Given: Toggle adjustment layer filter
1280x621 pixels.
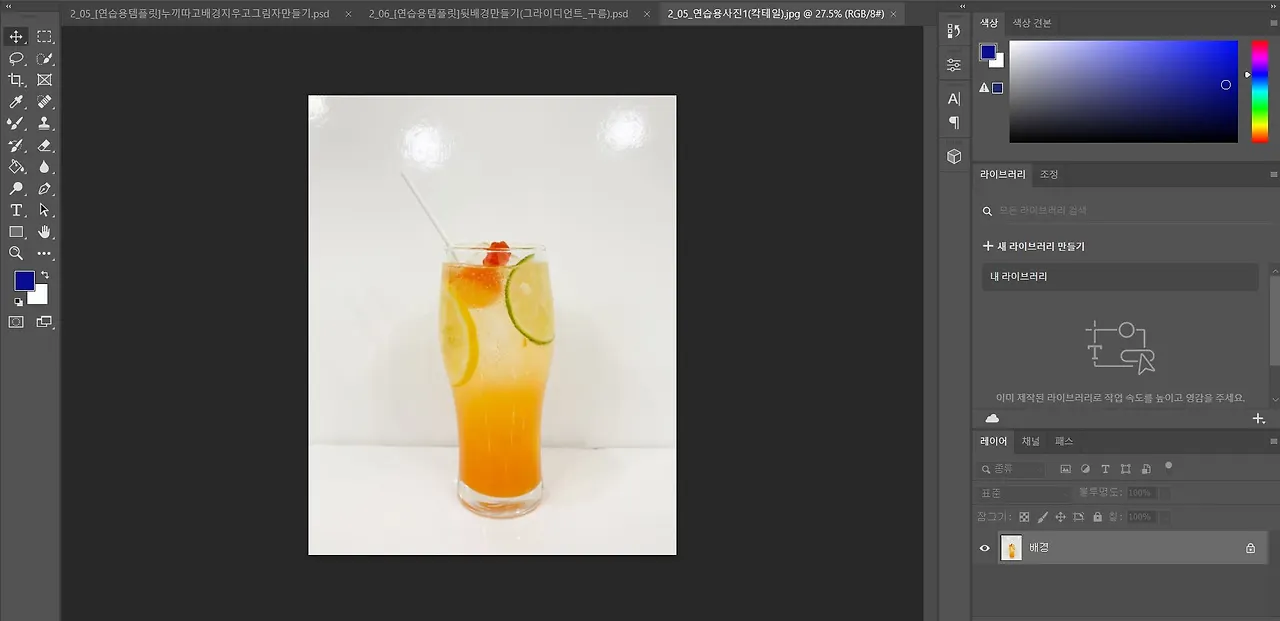Looking at the screenshot, I should click(1086, 469).
